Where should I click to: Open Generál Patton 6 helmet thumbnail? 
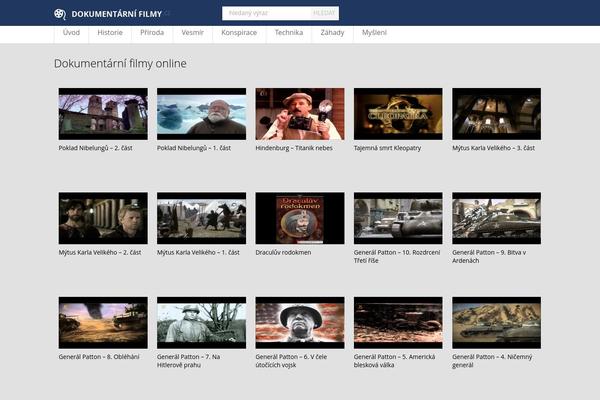coord(300,323)
